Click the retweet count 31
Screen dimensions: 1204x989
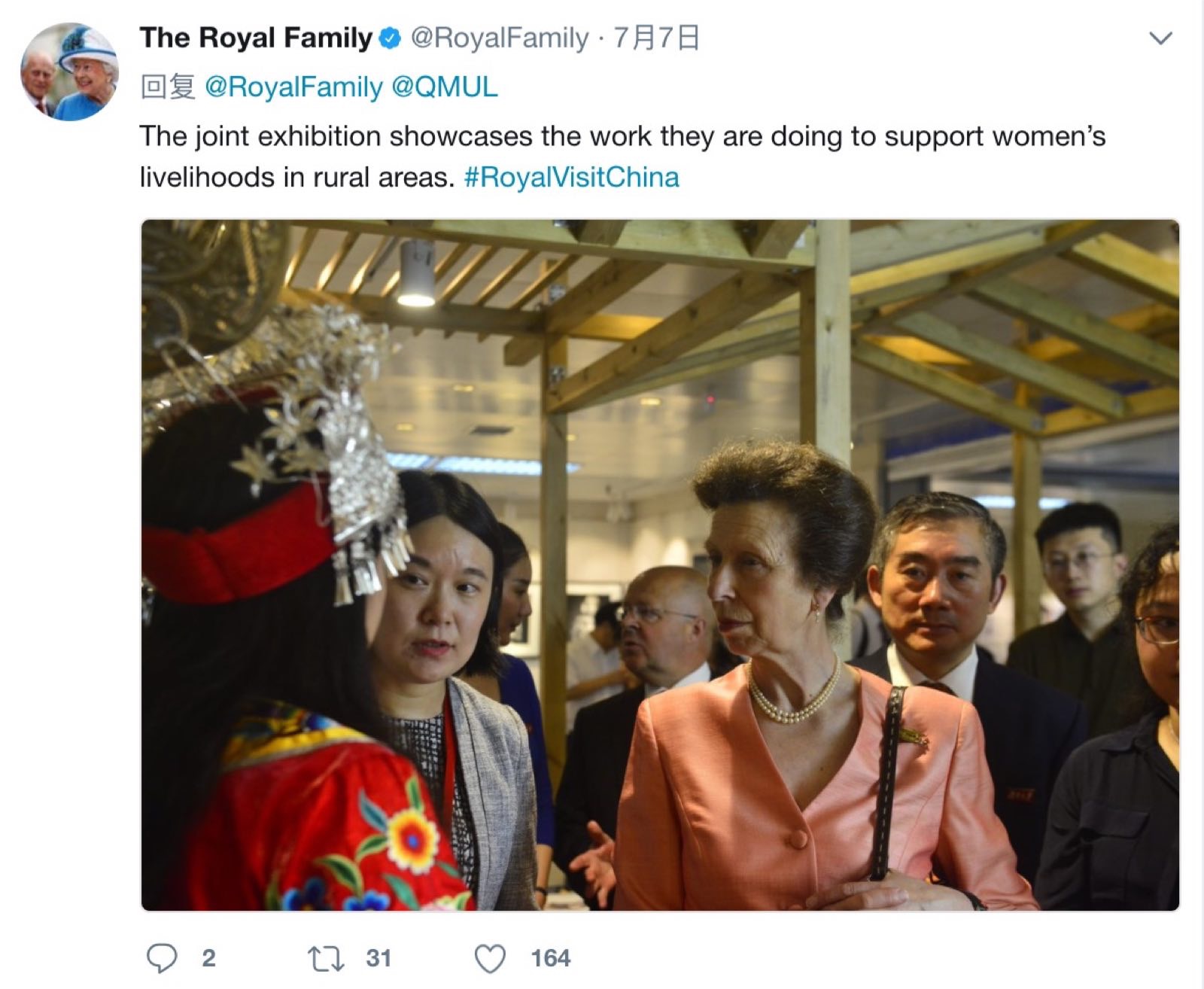coord(379,958)
